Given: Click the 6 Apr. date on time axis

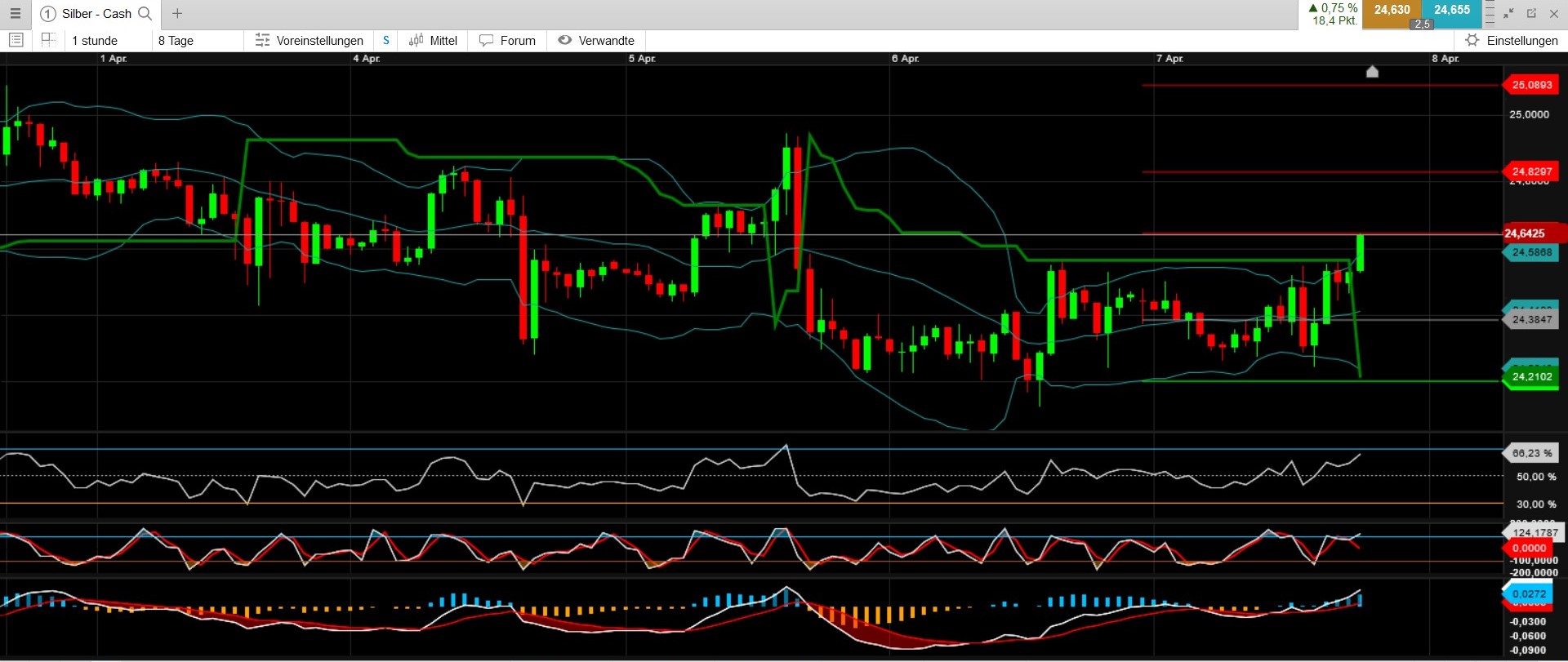Looking at the screenshot, I should pos(905,59).
